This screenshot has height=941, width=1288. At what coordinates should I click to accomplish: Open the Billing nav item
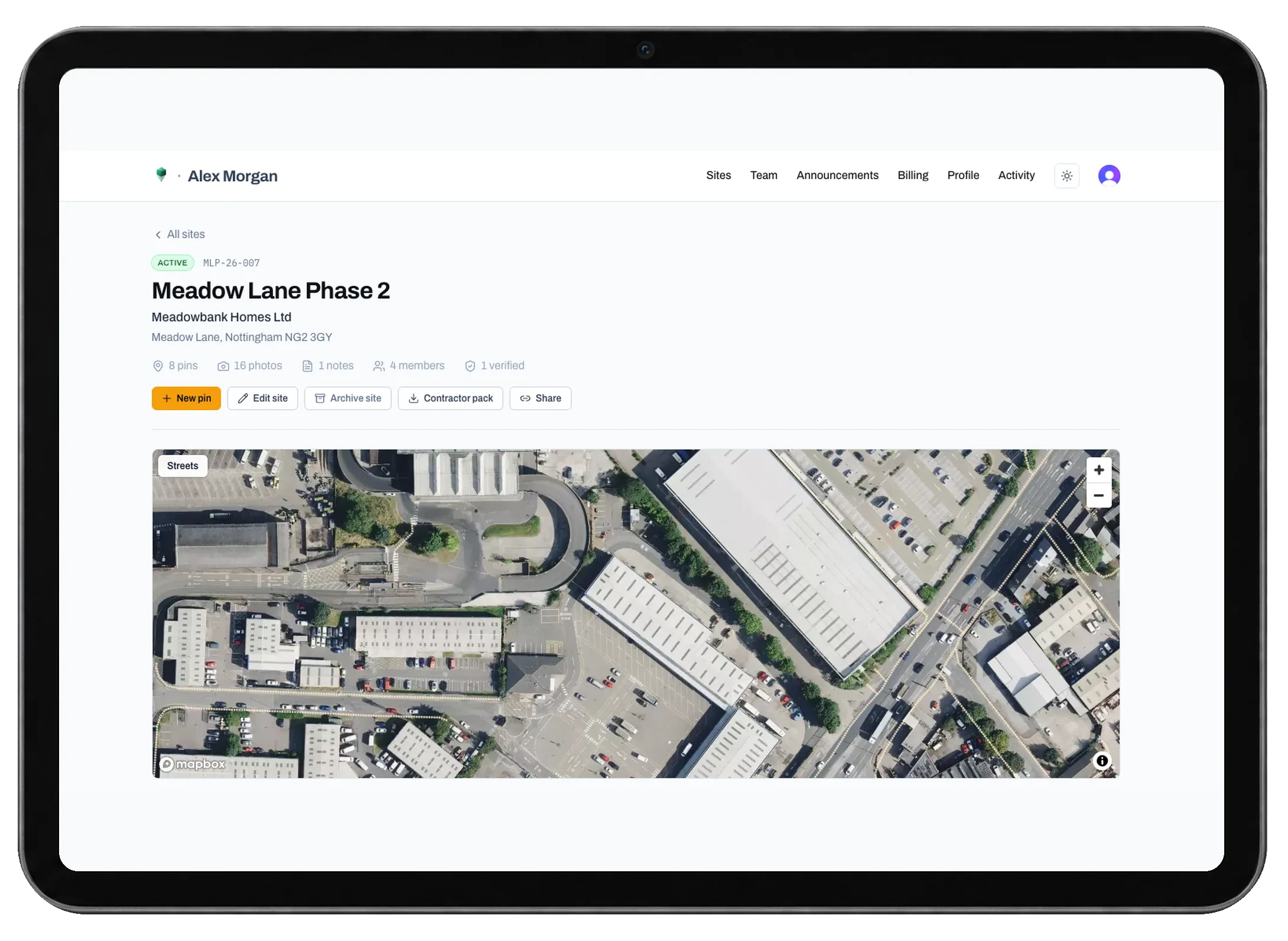[913, 176]
